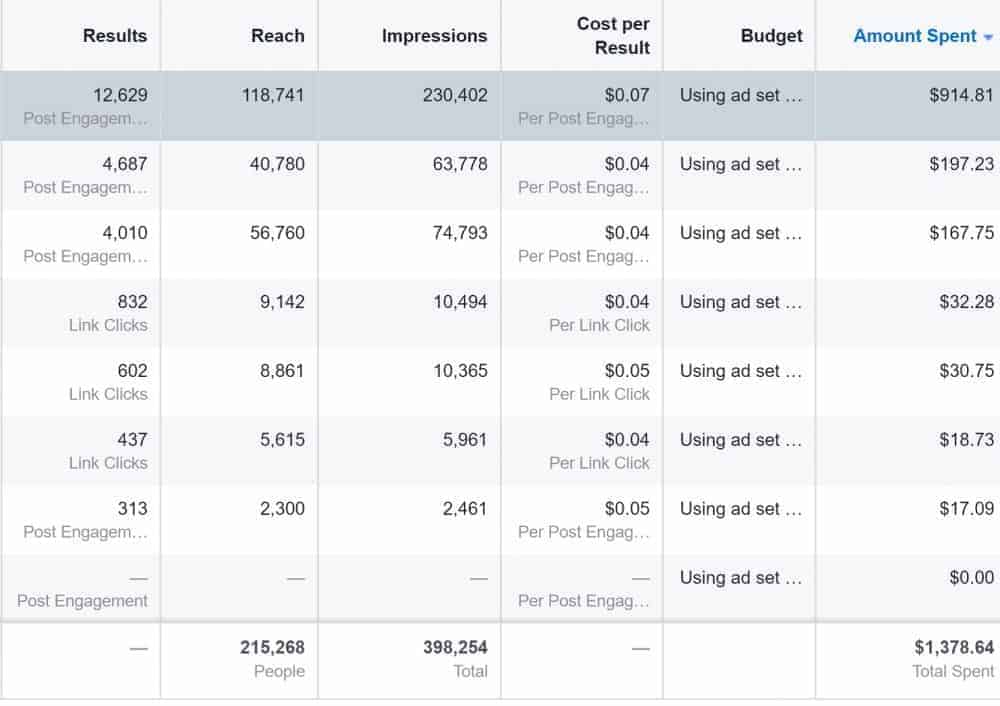The height and width of the screenshot is (706, 1000).
Task: Sort by the Reach column header
Action: (277, 36)
